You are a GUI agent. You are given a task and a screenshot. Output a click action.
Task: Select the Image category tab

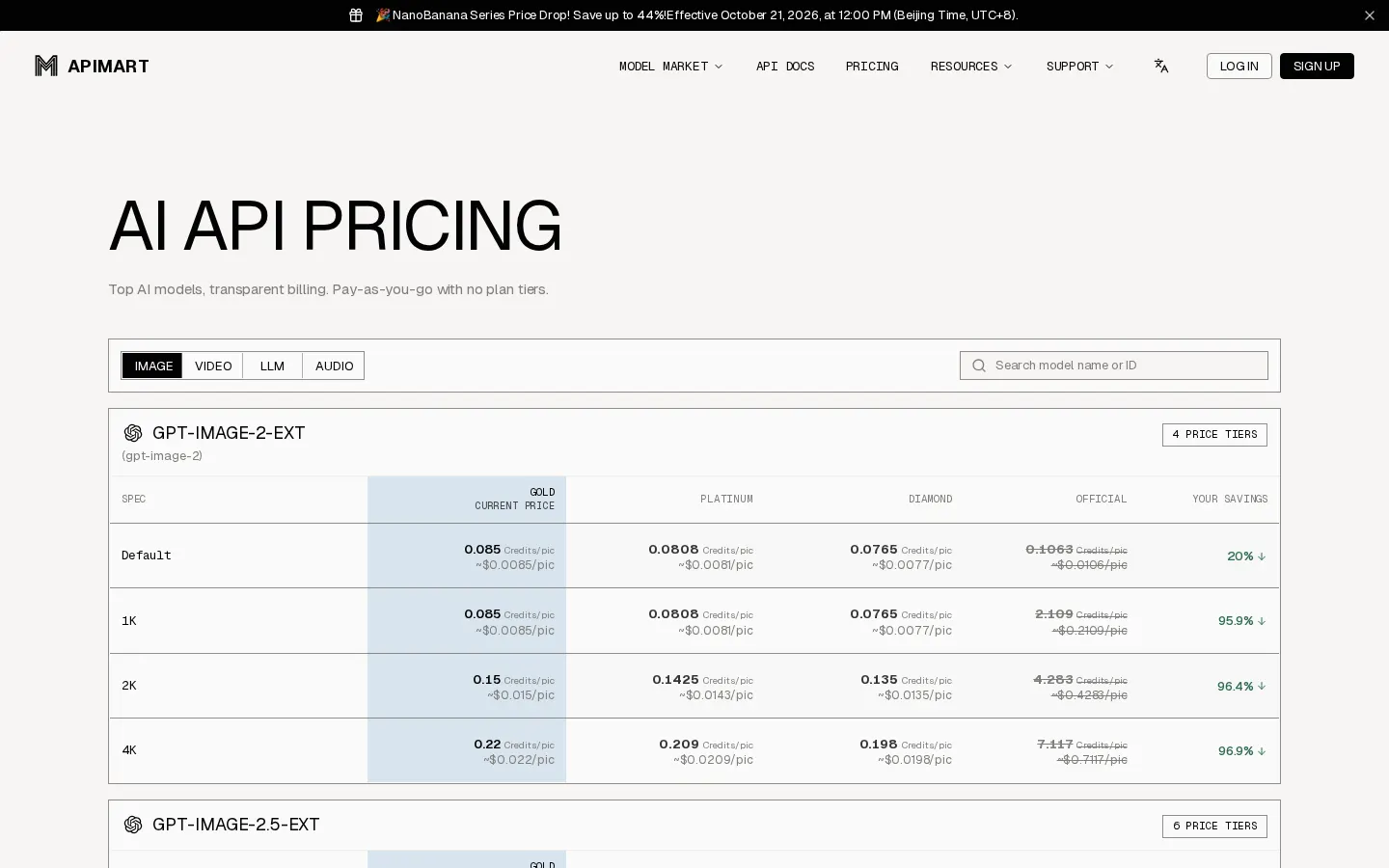coord(152,366)
